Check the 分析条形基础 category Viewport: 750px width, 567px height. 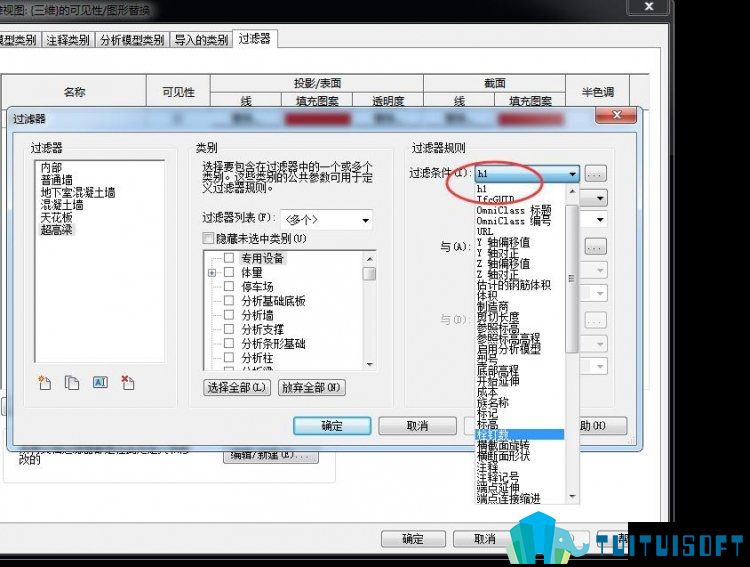pos(229,343)
